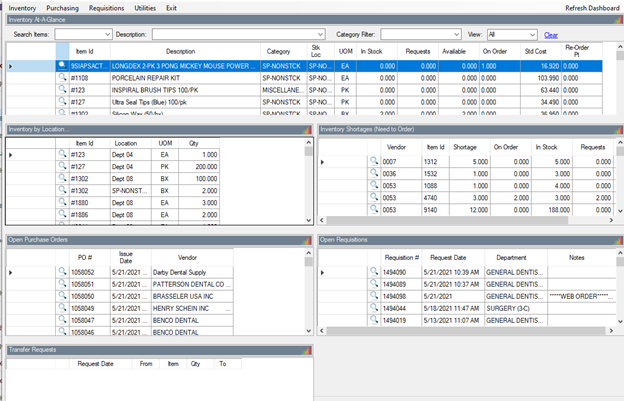Viewport: 624px width, 401px height.
Task: Click magnifier for #1880 Dept 08 location row
Action: [62, 202]
